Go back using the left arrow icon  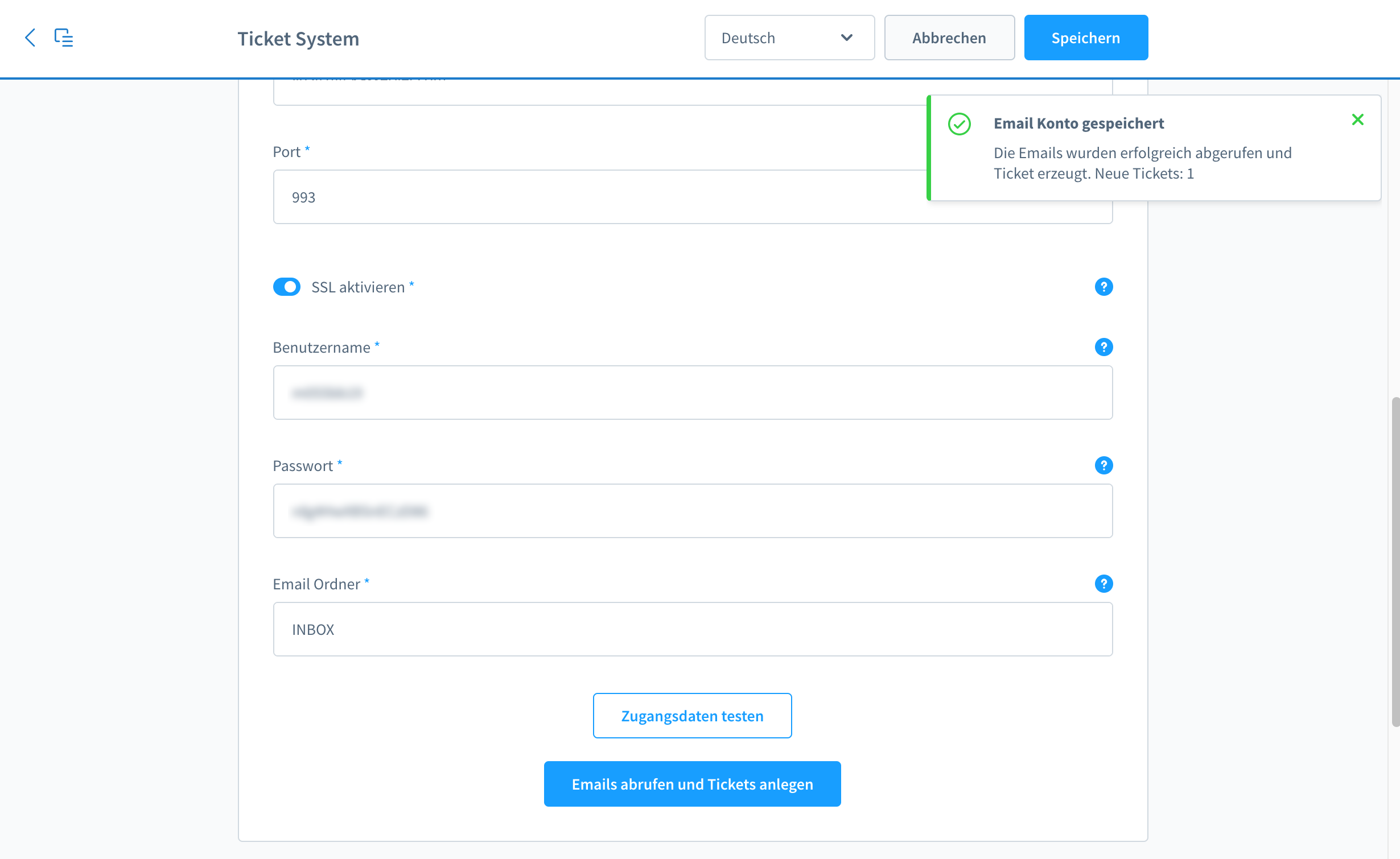pyautogui.click(x=31, y=38)
